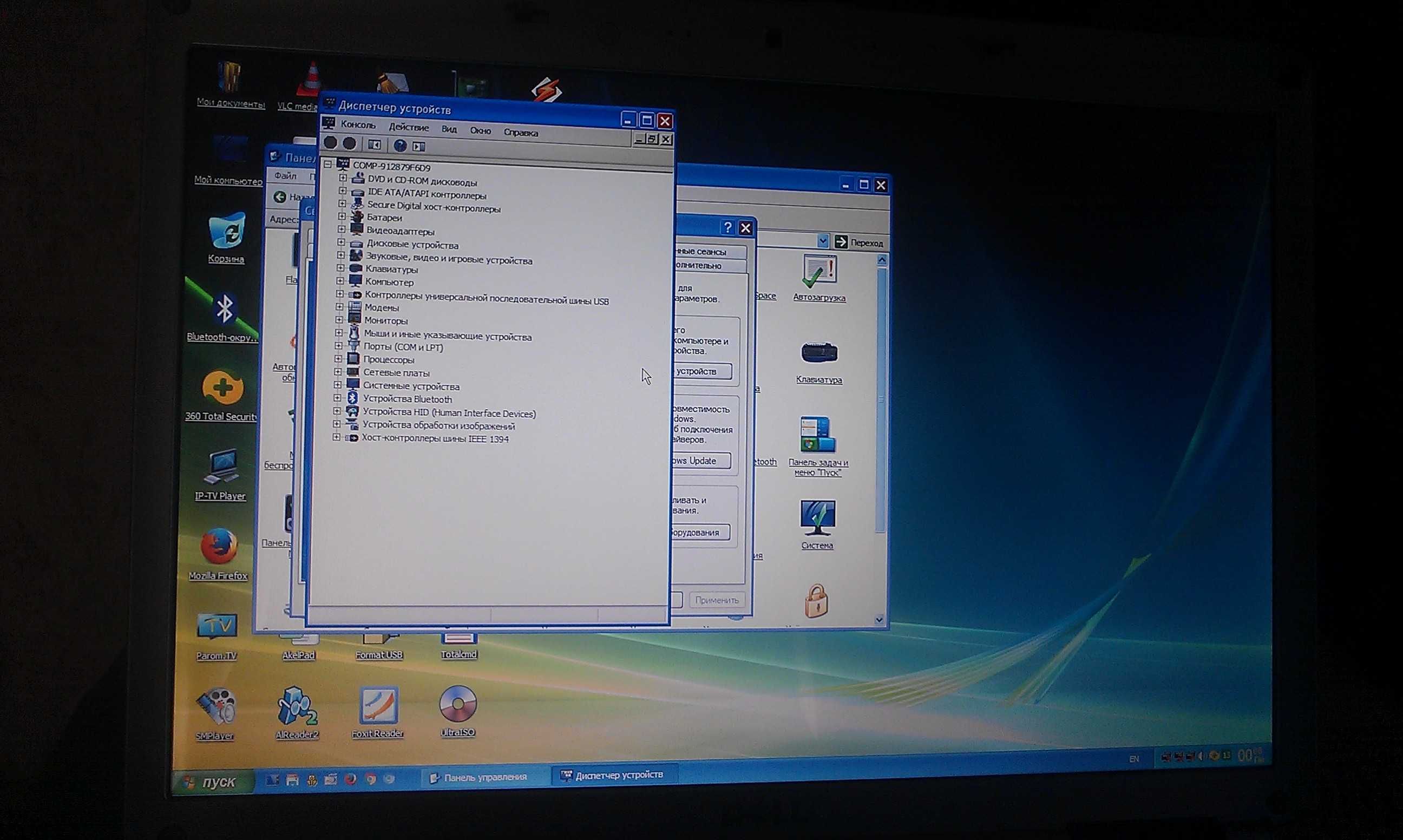Screen dimensions: 1403x840
Task: Collapse the COMP-912879F6D9 root node
Action: click(327, 164)
